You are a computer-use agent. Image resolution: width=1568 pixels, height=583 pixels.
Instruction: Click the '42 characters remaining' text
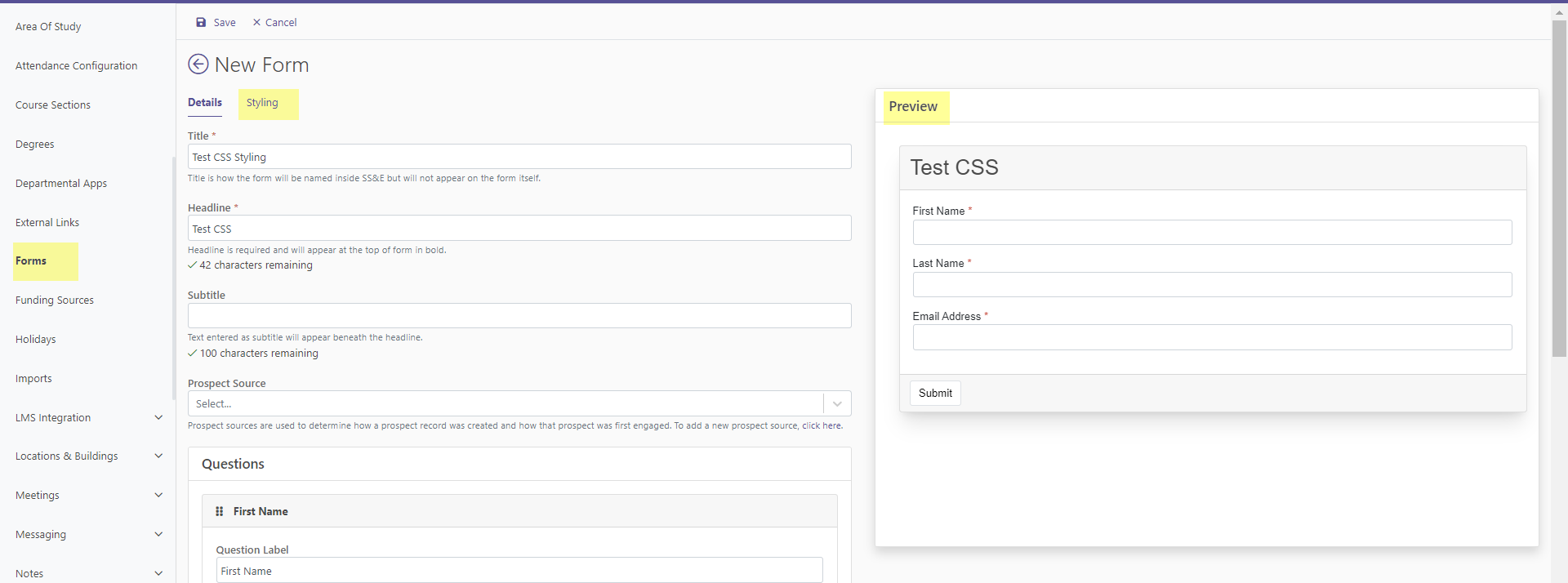[x=256, y=265]
